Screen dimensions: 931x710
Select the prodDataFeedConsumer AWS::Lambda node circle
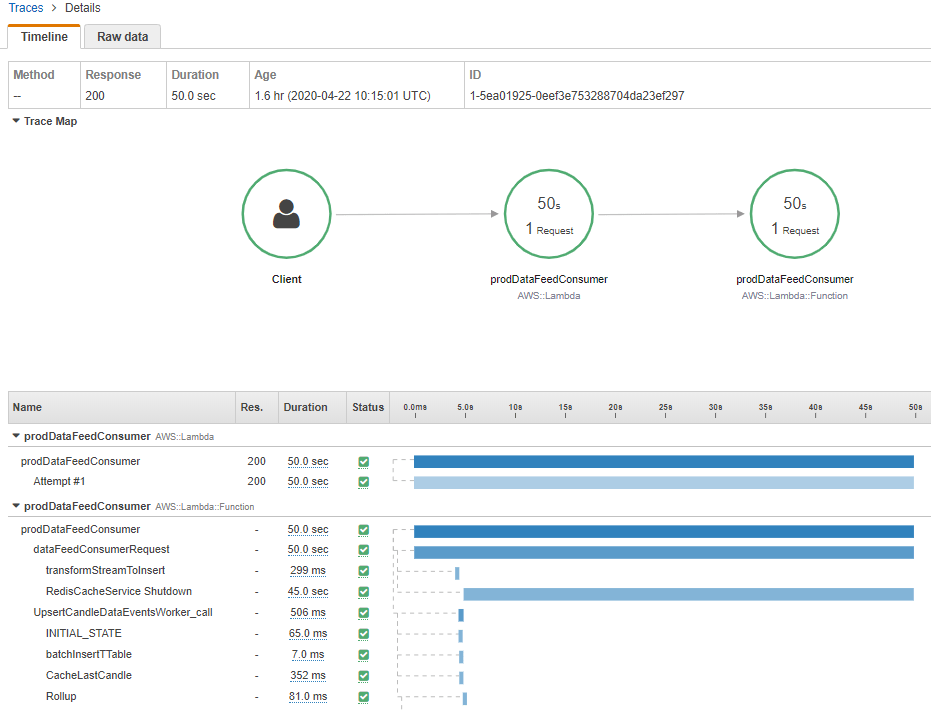tap(549, 214)
